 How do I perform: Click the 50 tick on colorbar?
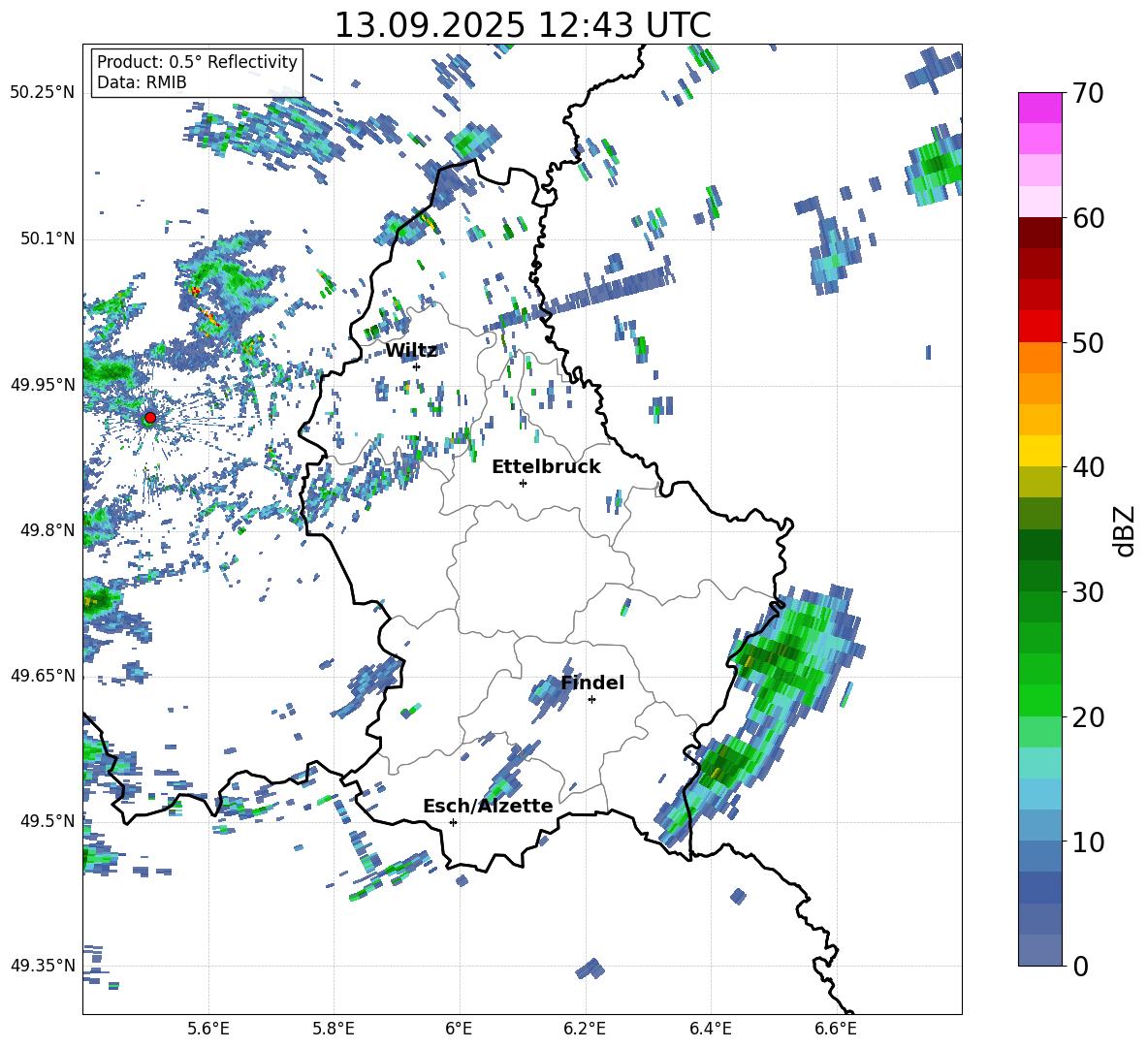(1088, 343)
